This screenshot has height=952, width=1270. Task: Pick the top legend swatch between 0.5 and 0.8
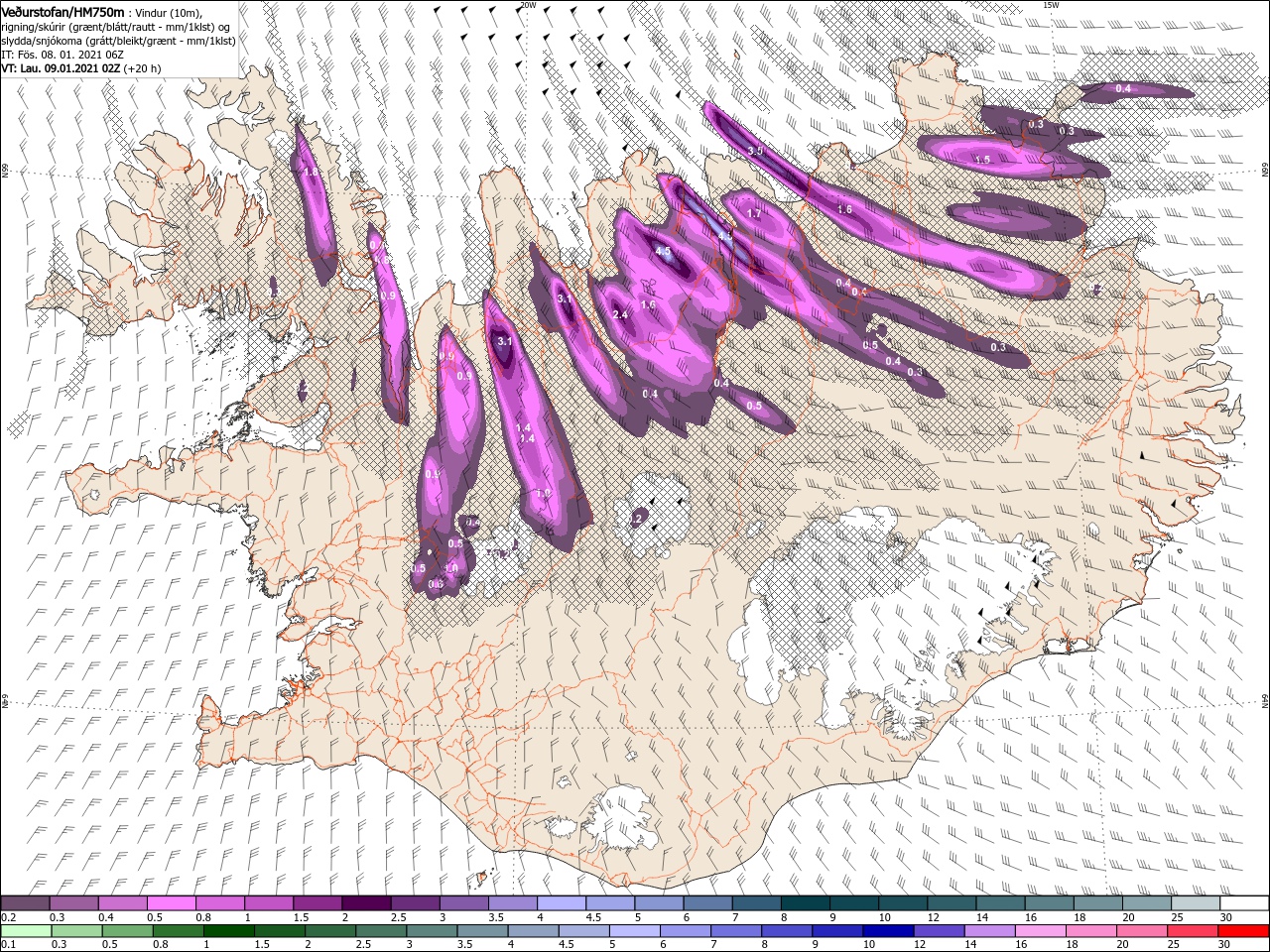(x=171, y=903)
